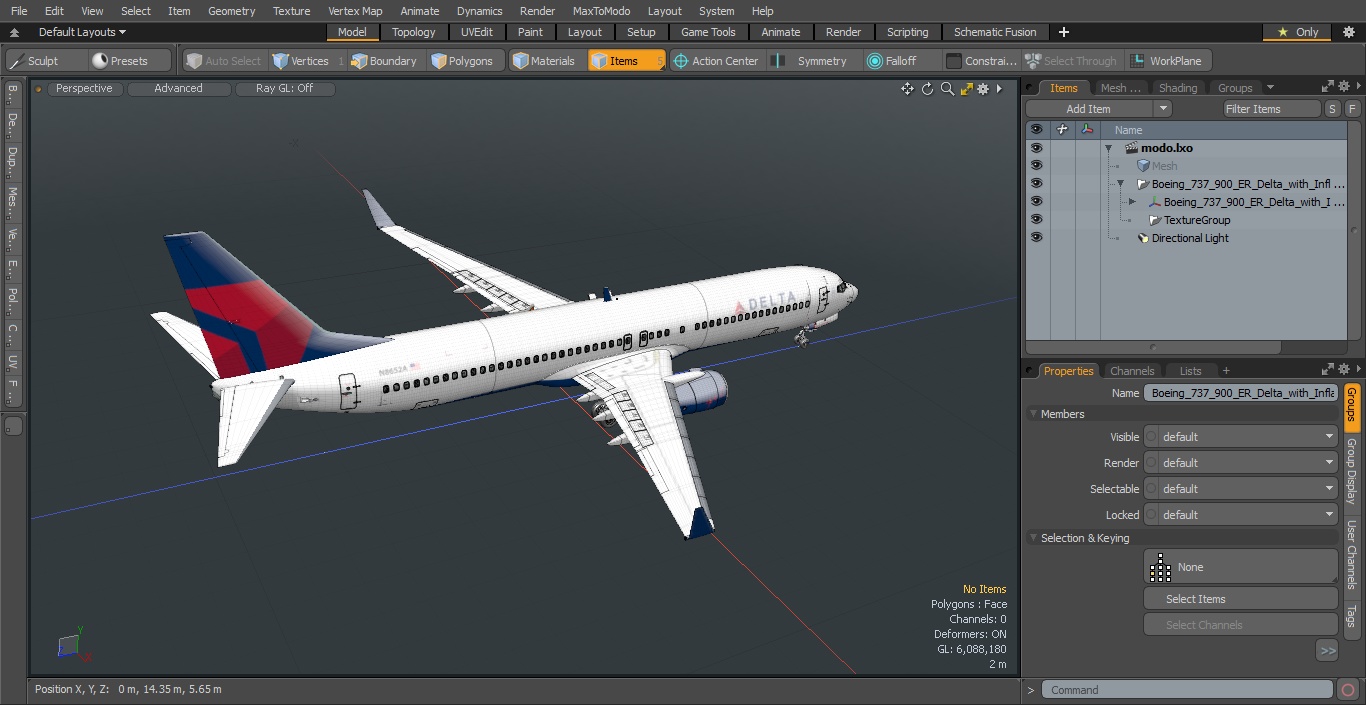Open the Add Item dropdown arrow
Viewport: 1366px width, 705px height.
(1162, 109)
